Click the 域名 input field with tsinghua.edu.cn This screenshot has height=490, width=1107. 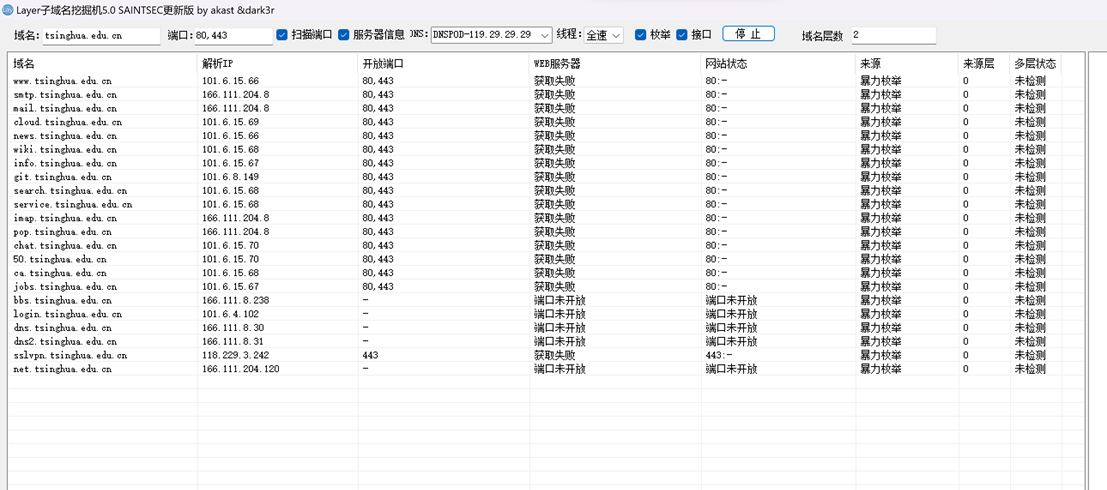(x=102, y=35)
